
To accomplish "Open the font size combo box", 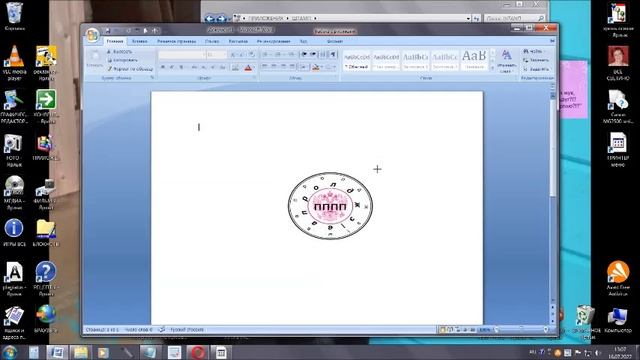I will point(216,55).
